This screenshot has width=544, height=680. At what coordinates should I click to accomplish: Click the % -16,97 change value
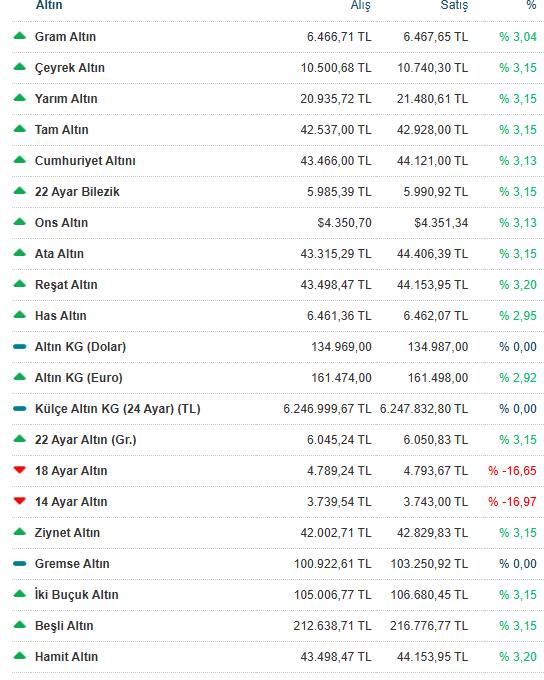(512, 502)
